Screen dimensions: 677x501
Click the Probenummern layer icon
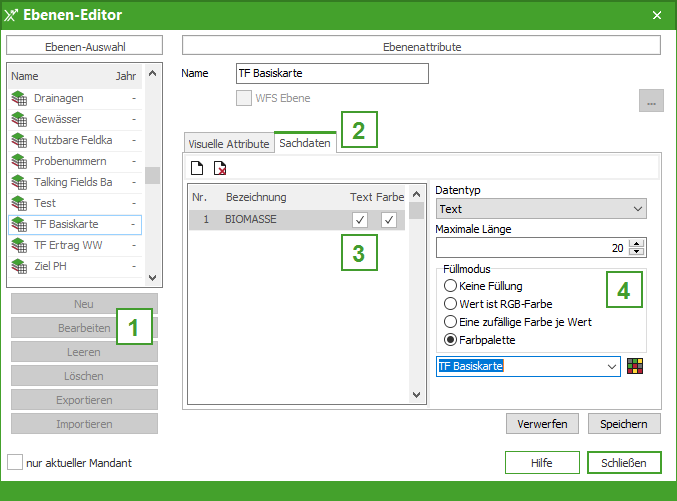tap(19, 161)
